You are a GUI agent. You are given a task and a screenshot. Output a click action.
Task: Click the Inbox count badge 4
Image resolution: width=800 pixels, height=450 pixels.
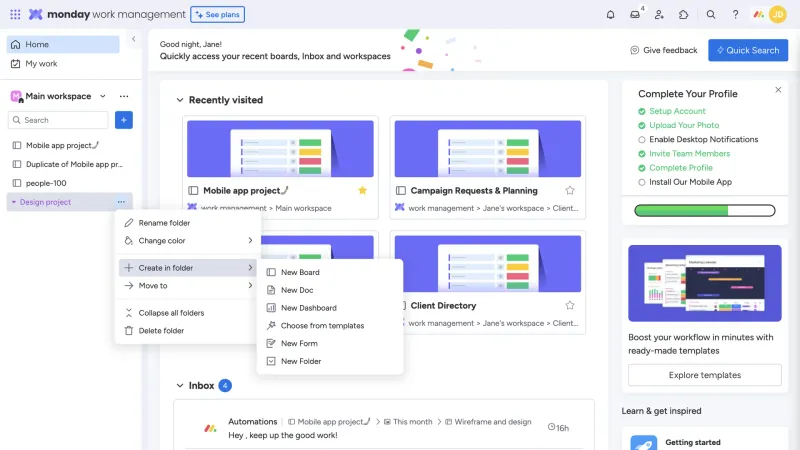[225, 386]
